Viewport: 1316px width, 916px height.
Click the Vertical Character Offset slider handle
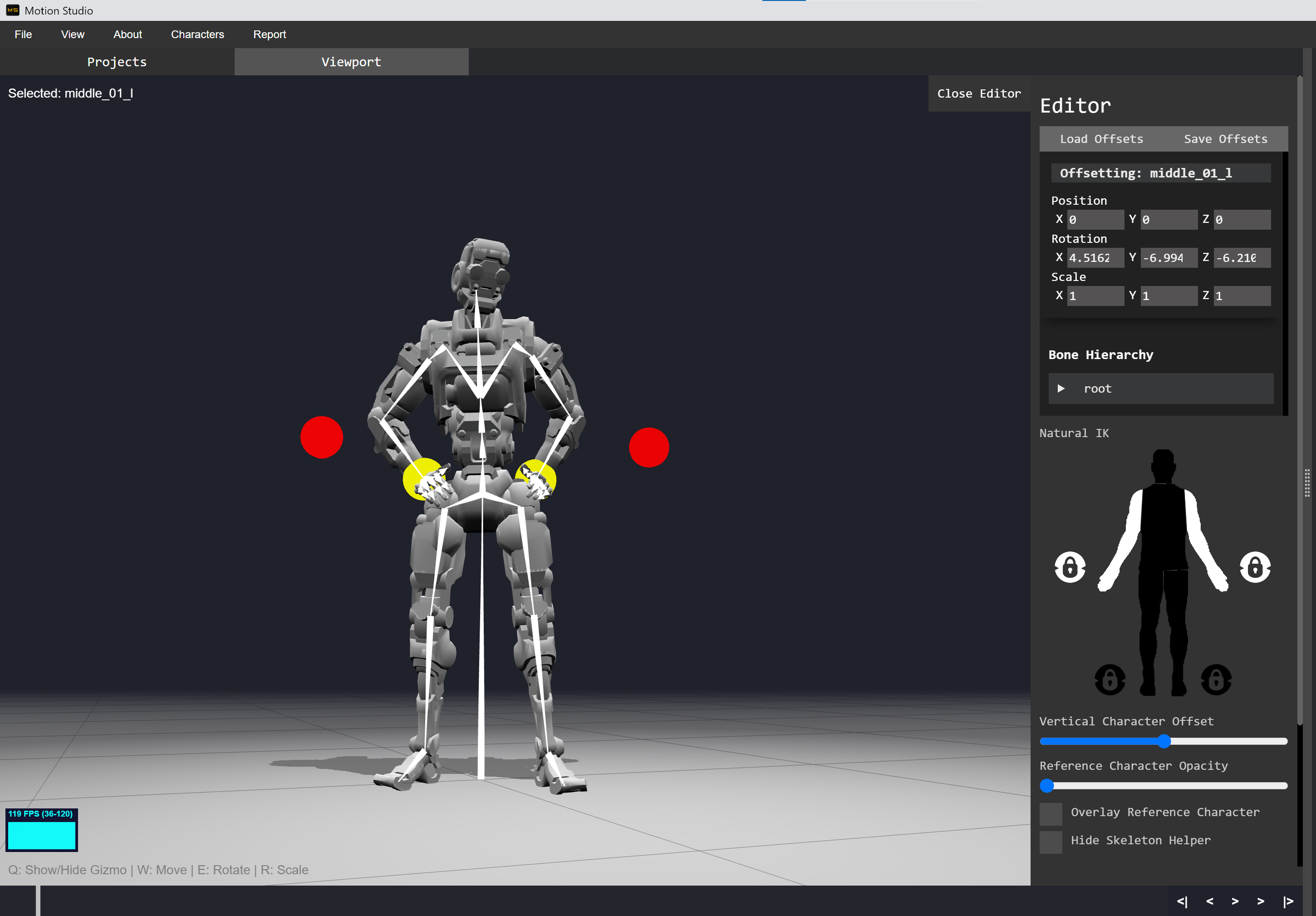click(1164, 741)
